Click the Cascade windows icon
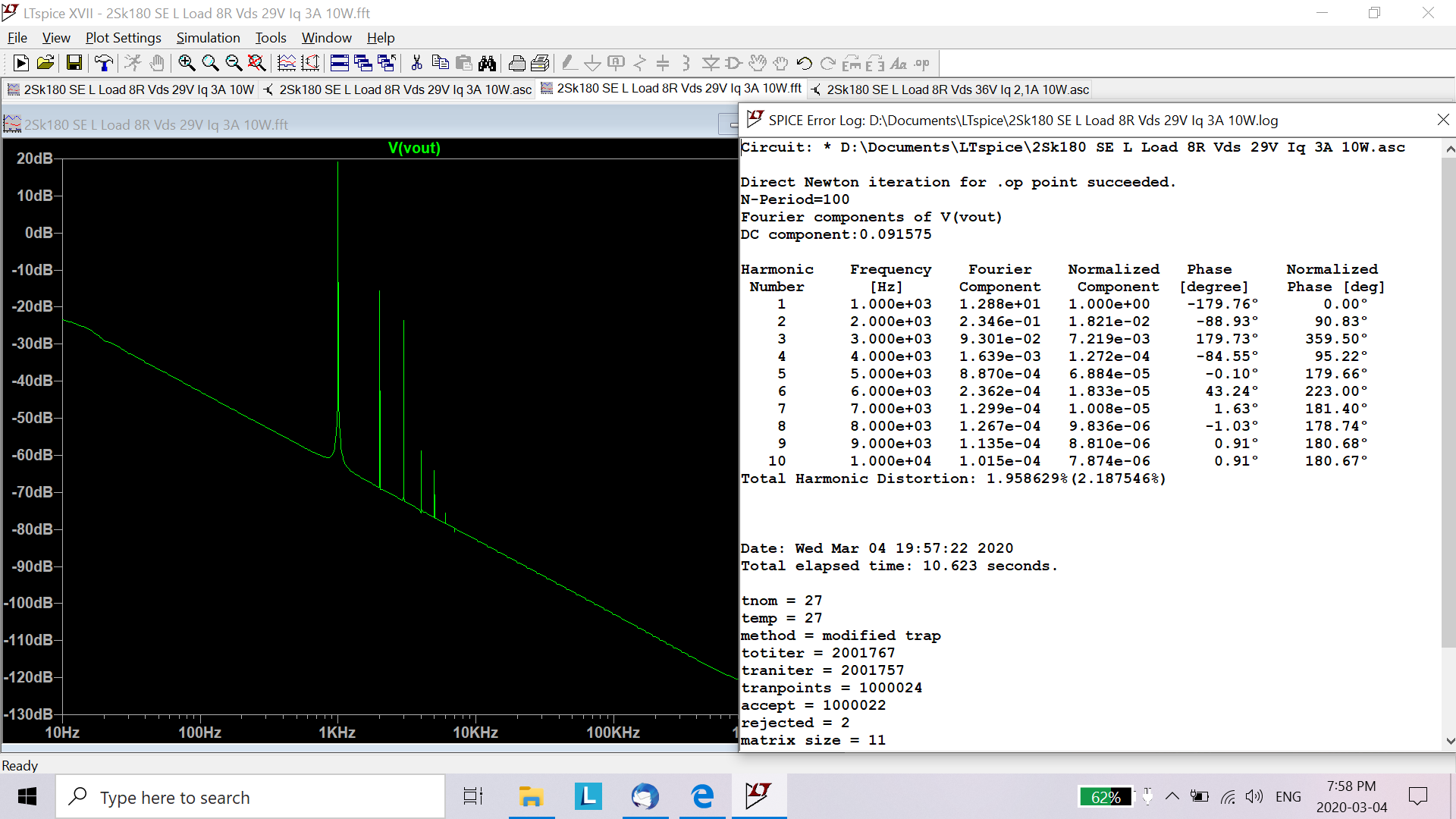The image size is (1456, 819). (363, 64)
